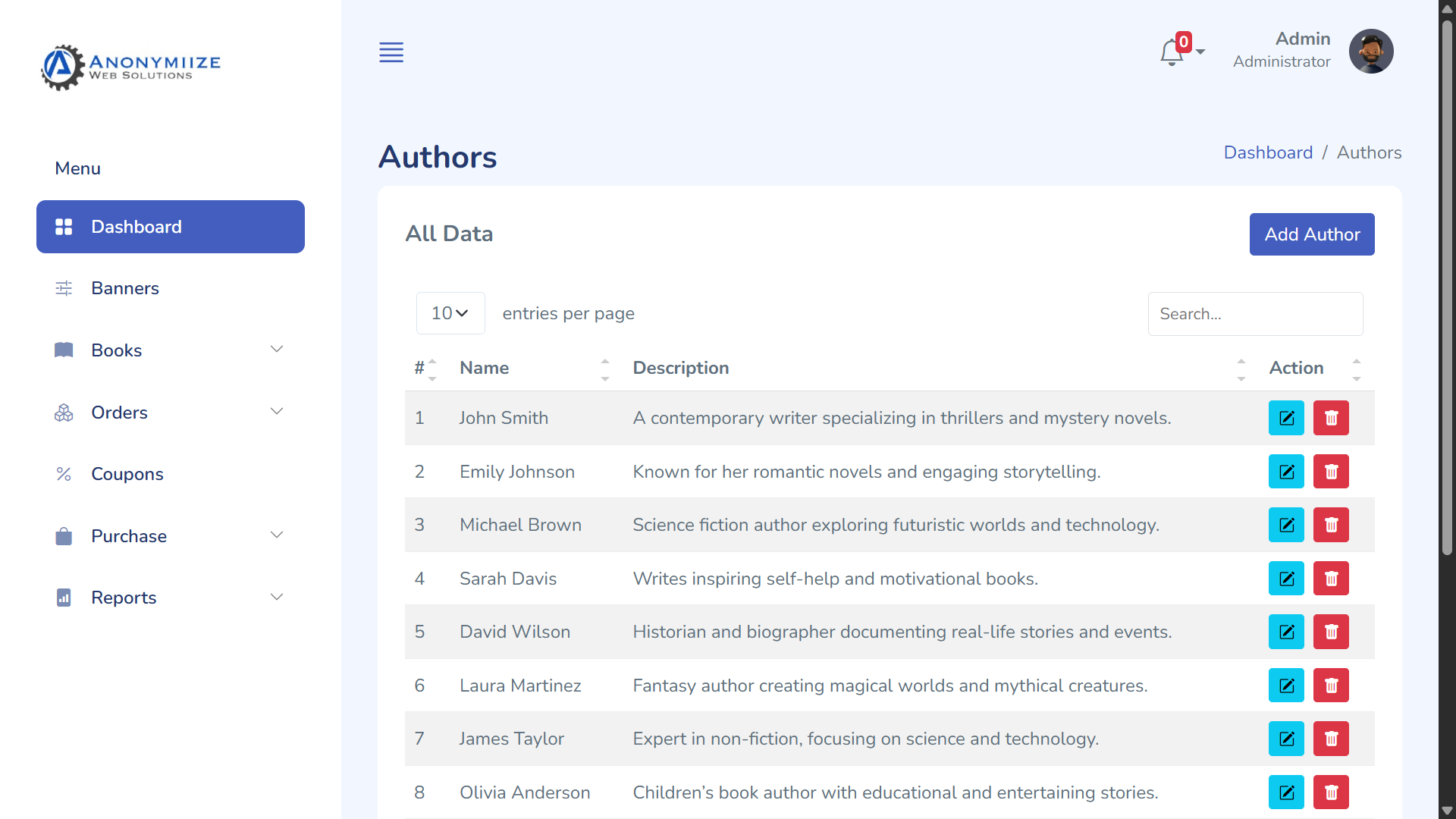Sort table by Name column arrows
Screen dimensions: 1456x819
pos(605,369)
